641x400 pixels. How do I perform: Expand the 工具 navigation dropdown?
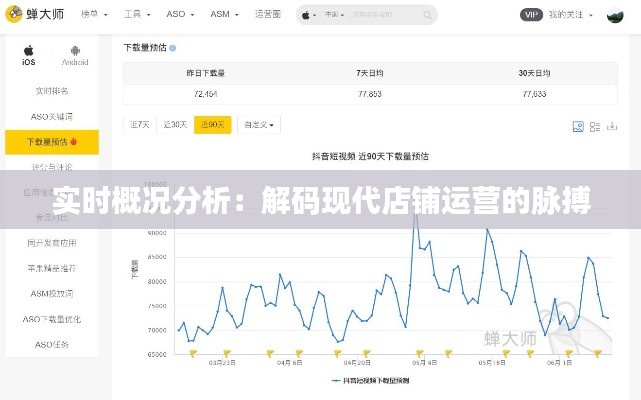(x=135, y=15)
